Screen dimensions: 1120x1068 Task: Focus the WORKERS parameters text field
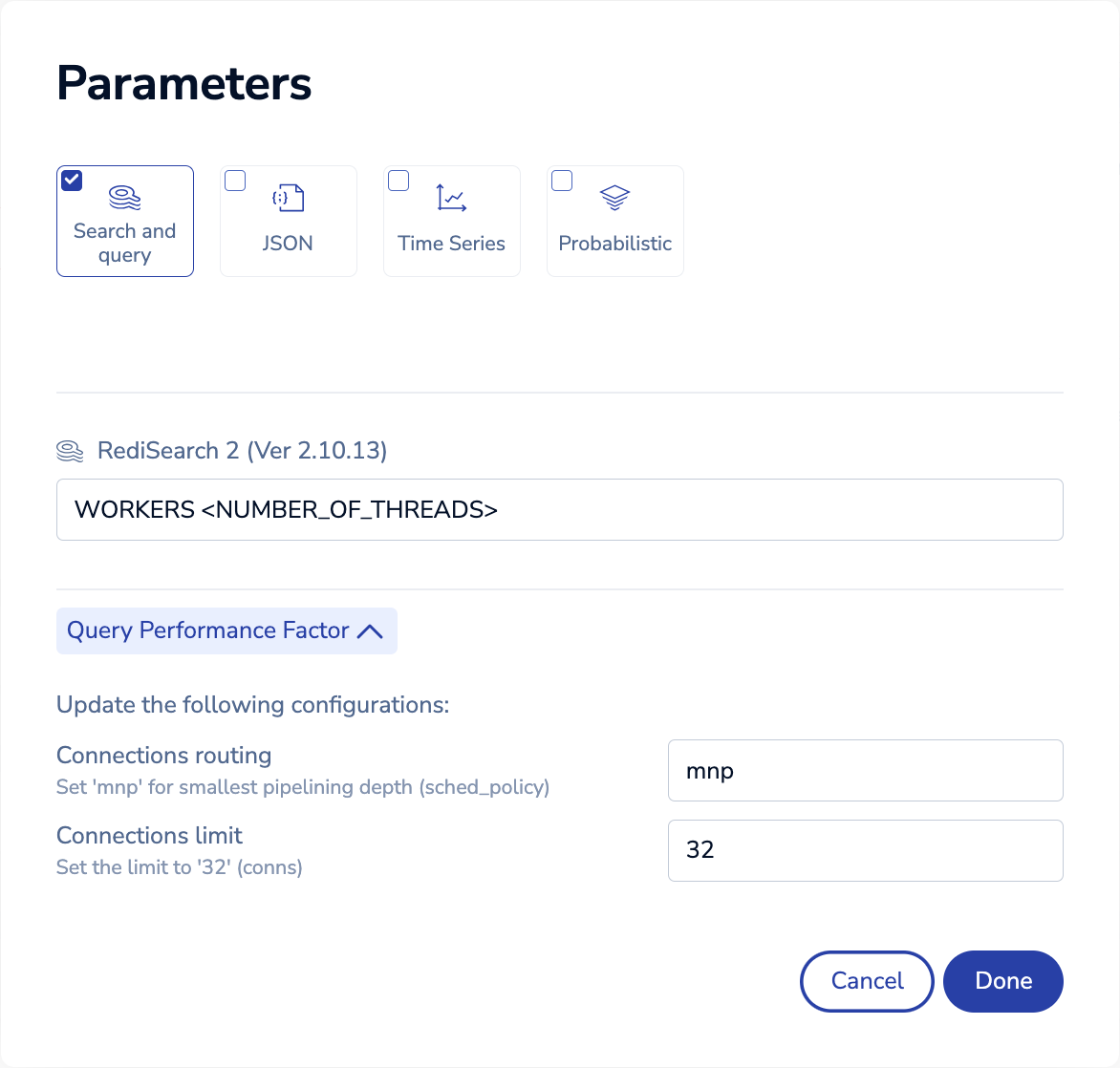click(x=559, y=510)
